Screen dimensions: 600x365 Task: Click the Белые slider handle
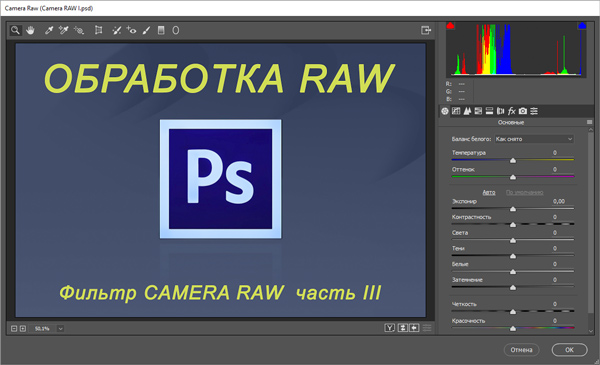(x=513, y=272)
